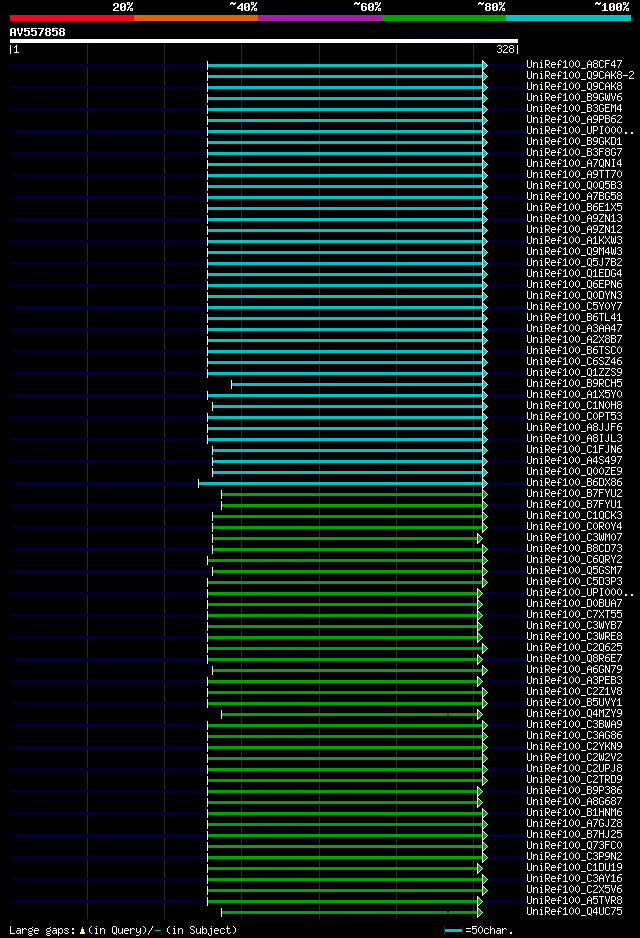
Task: Click the query name AV557858
Action: (x=38, y=32)
